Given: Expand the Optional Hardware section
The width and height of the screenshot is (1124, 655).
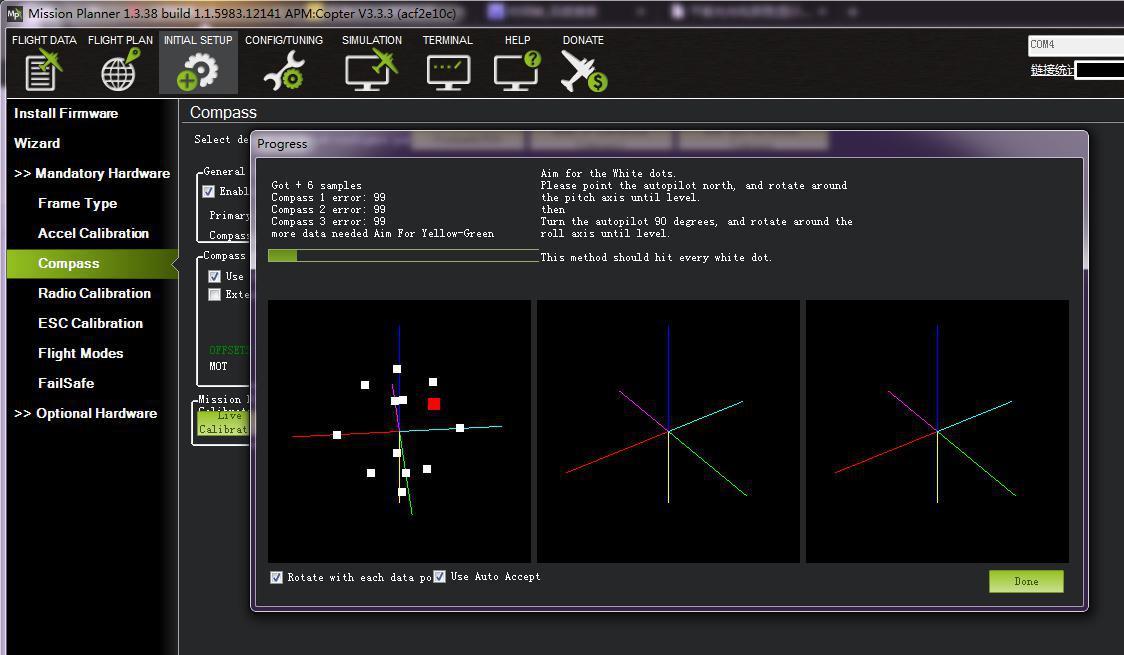Looking at the screenshot, I should tap(85, 413).
